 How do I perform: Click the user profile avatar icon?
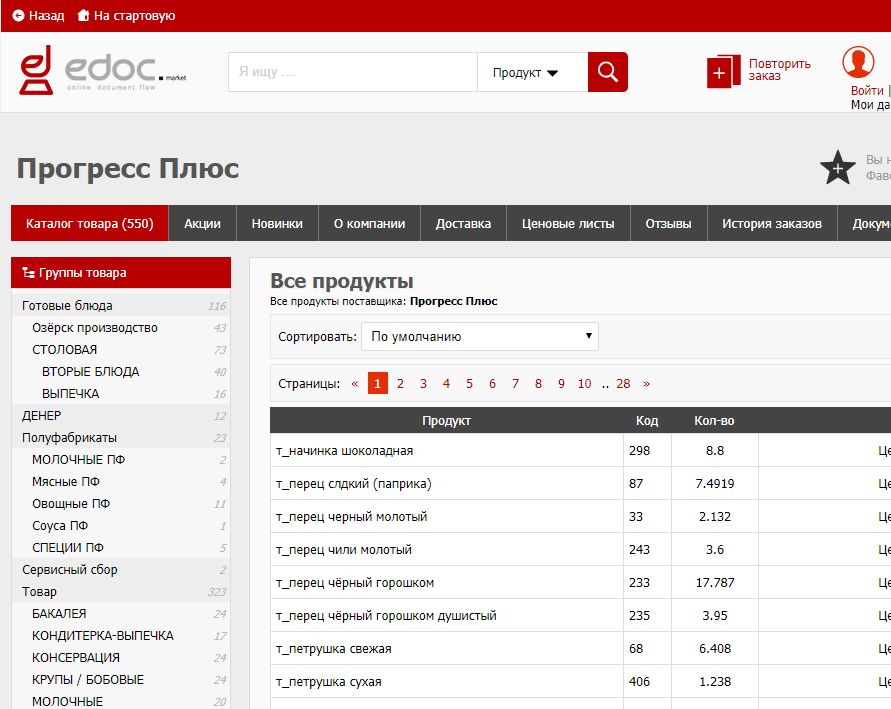click(857, 62)
